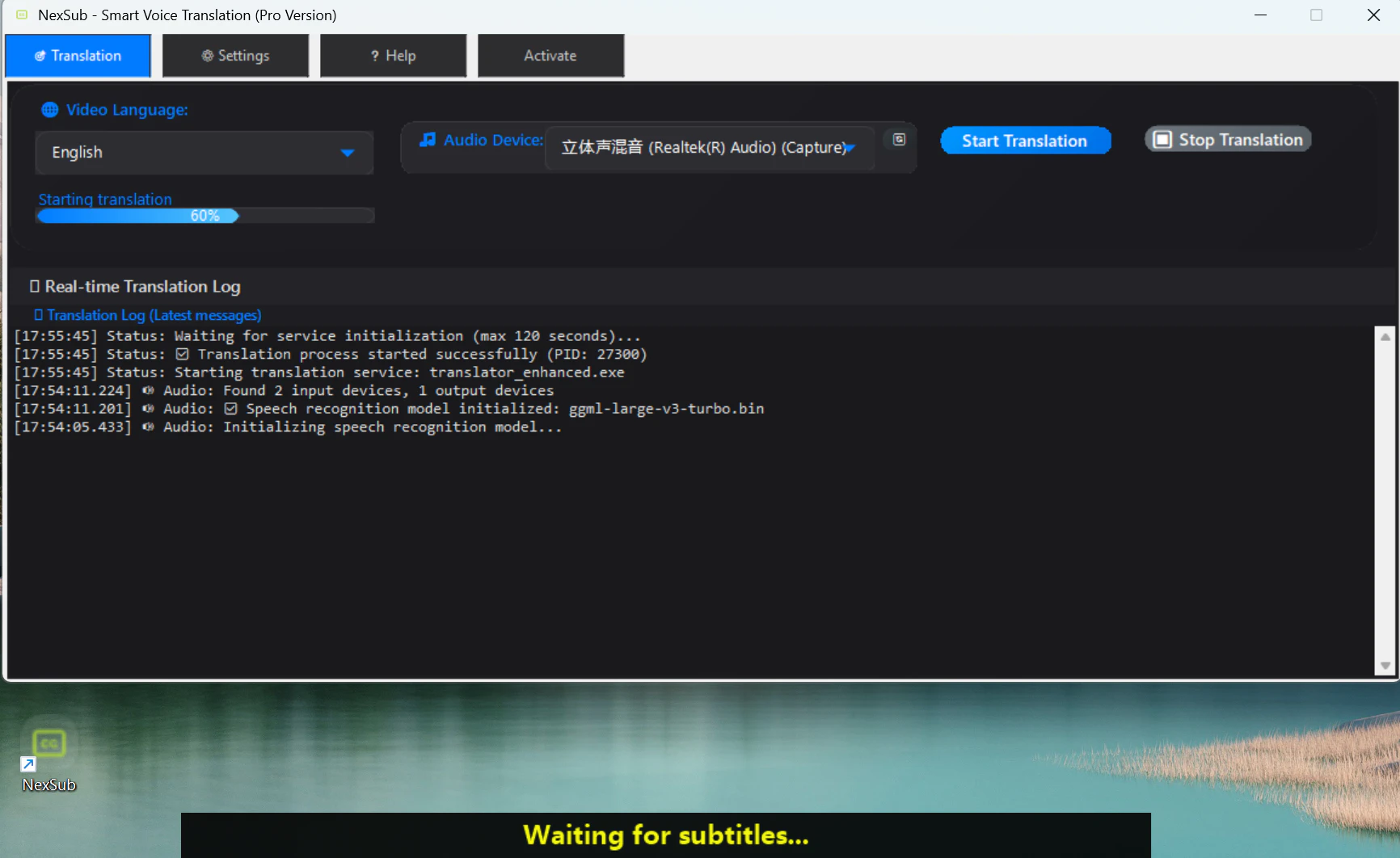
Task: Click the 'Real-time Translation Log' header
Action: tap(135, 287)
